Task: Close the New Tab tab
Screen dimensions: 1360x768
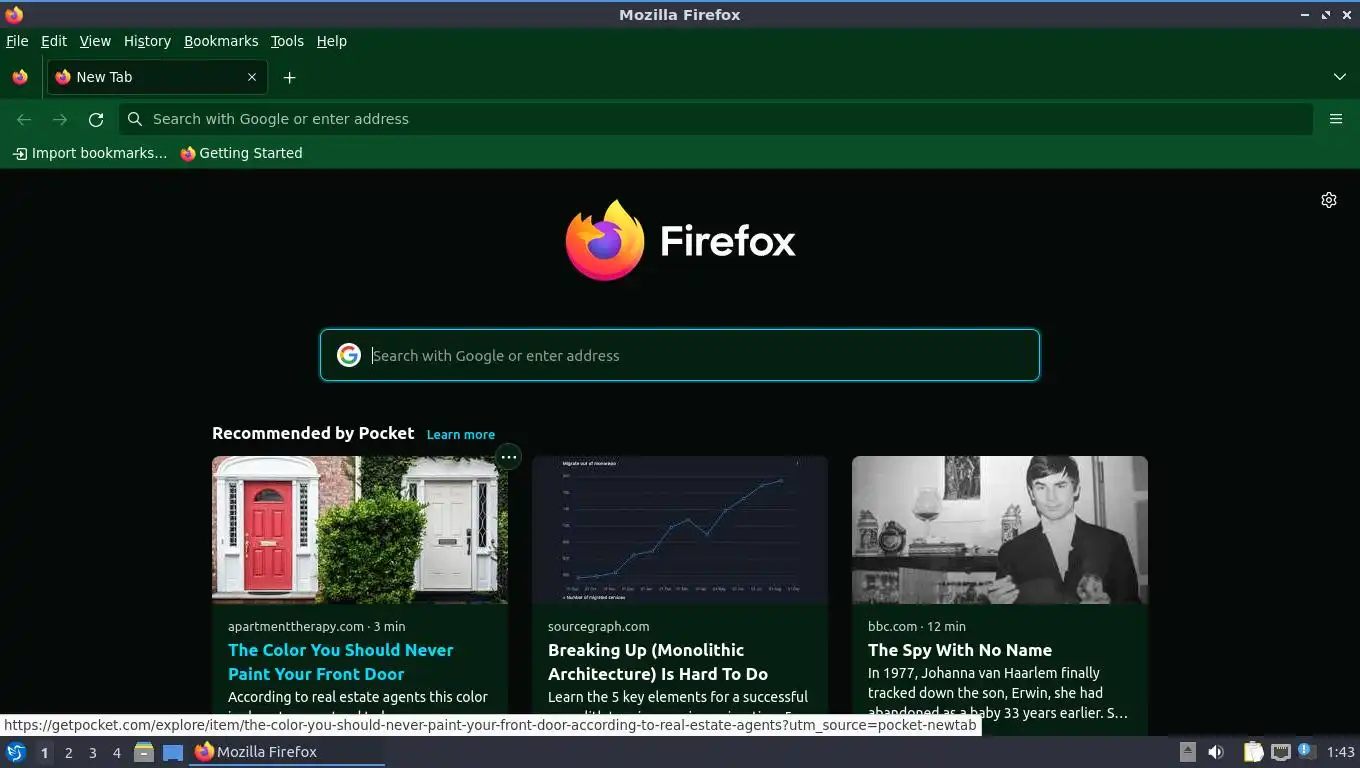Action: click(252, 77)
